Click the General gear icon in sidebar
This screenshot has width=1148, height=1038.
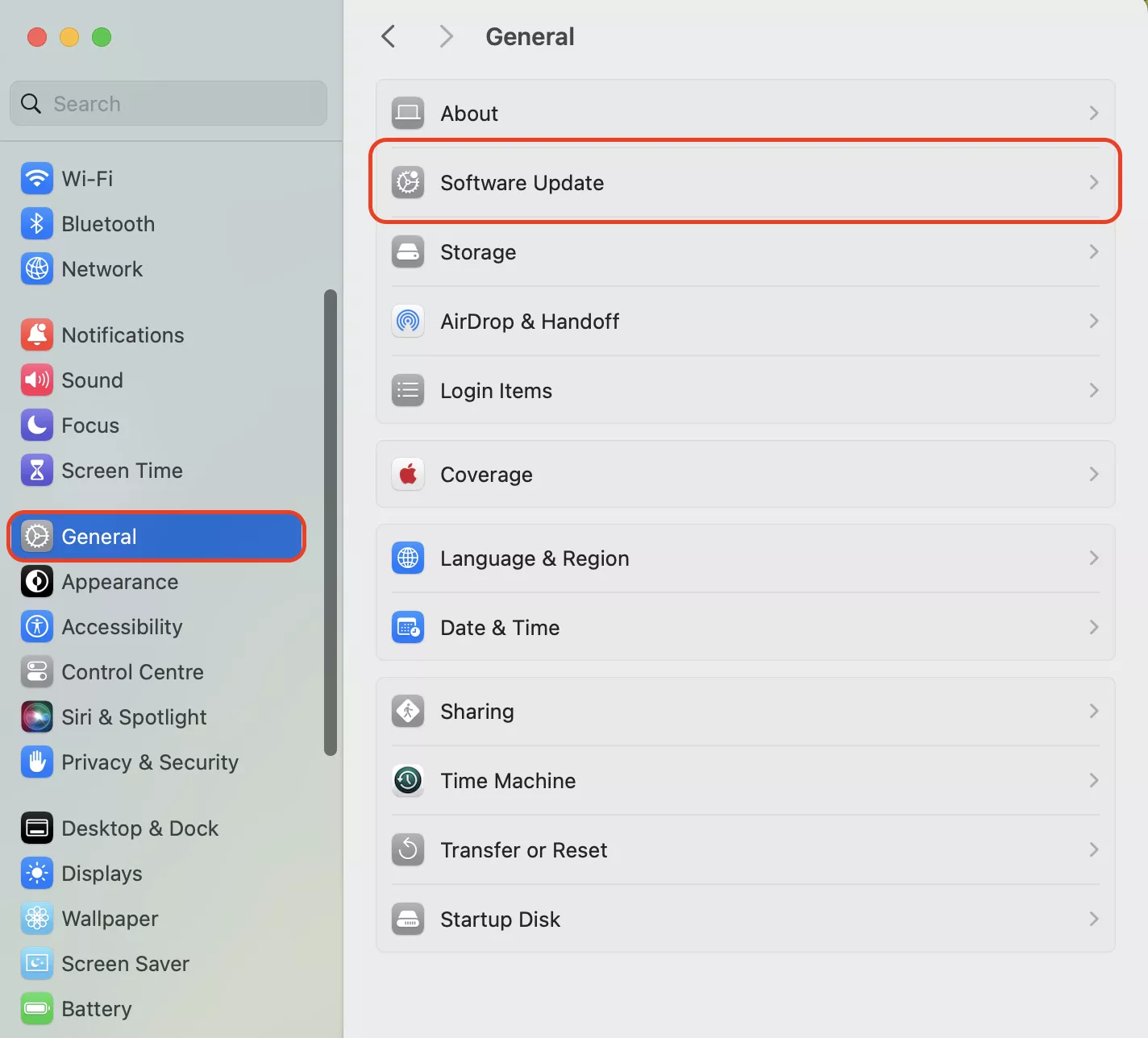point(37,536)
